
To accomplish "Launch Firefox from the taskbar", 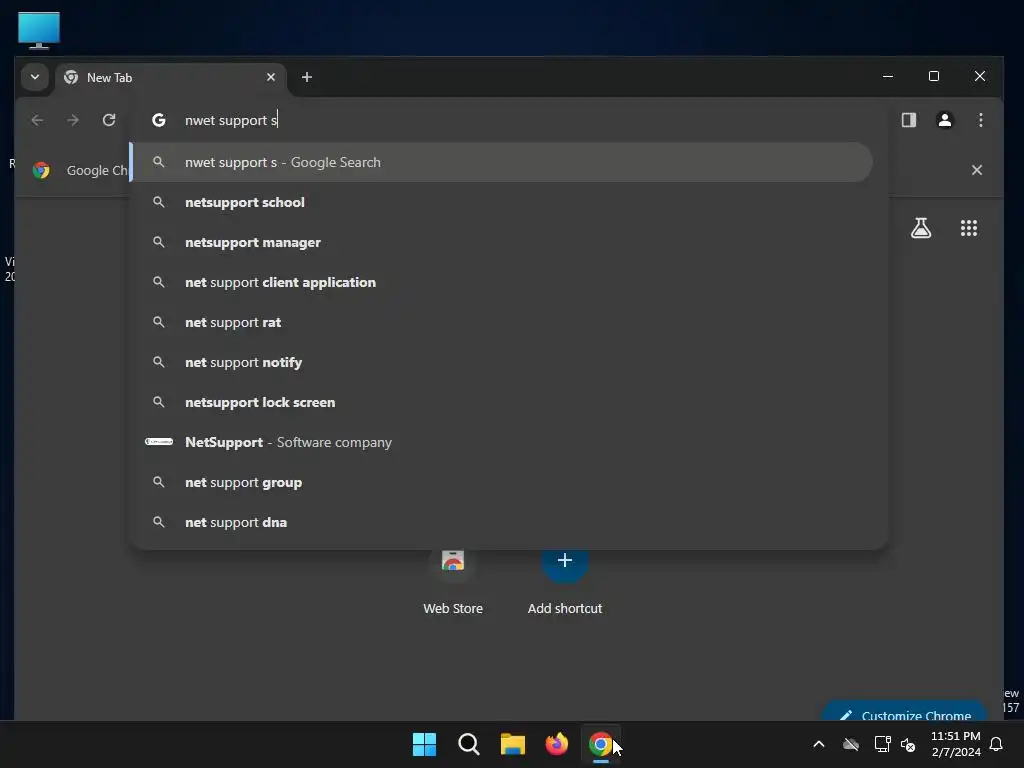I will pos(556,744).
